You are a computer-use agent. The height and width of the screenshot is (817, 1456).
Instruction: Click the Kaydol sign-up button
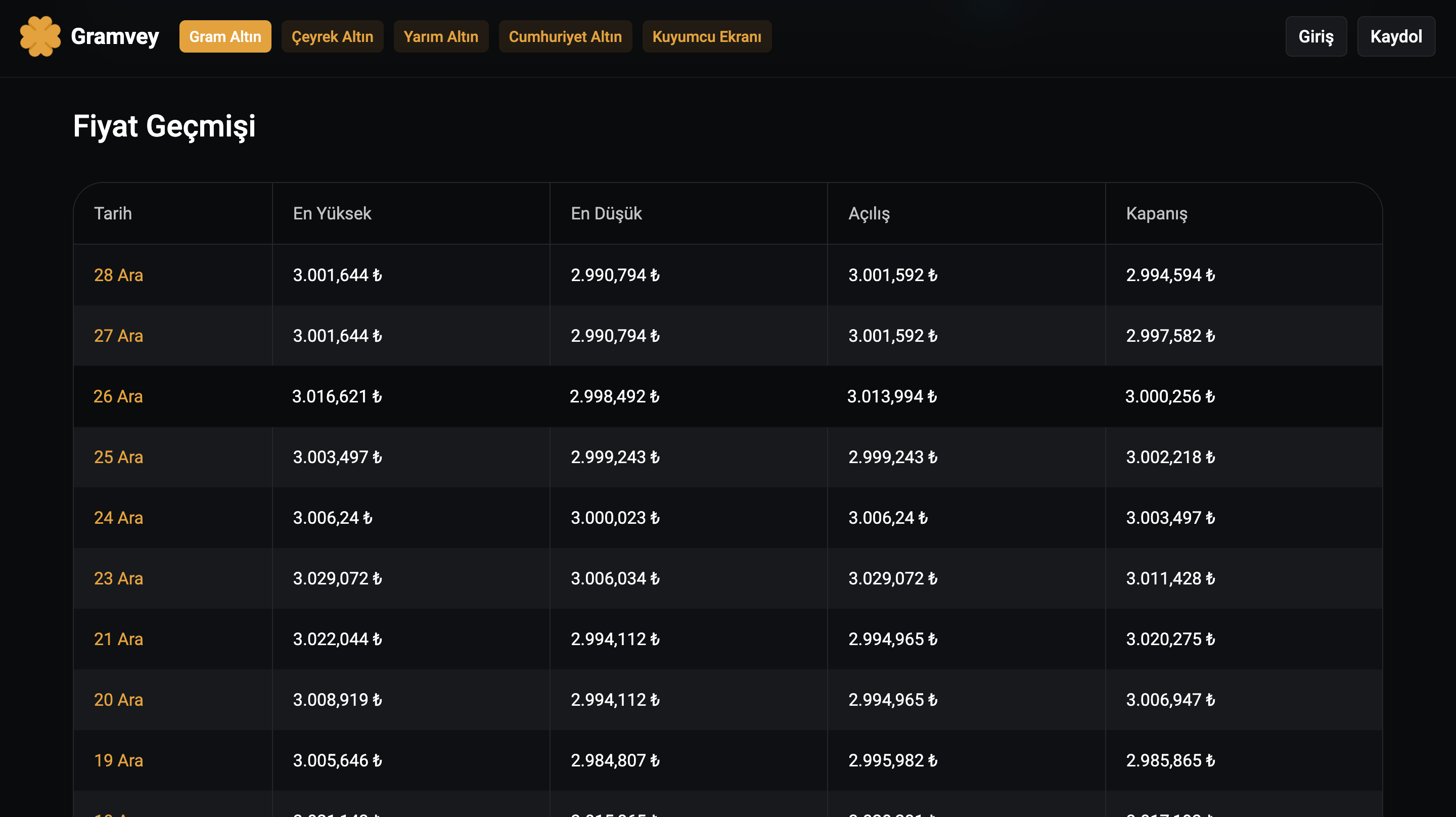(1395, 37)
